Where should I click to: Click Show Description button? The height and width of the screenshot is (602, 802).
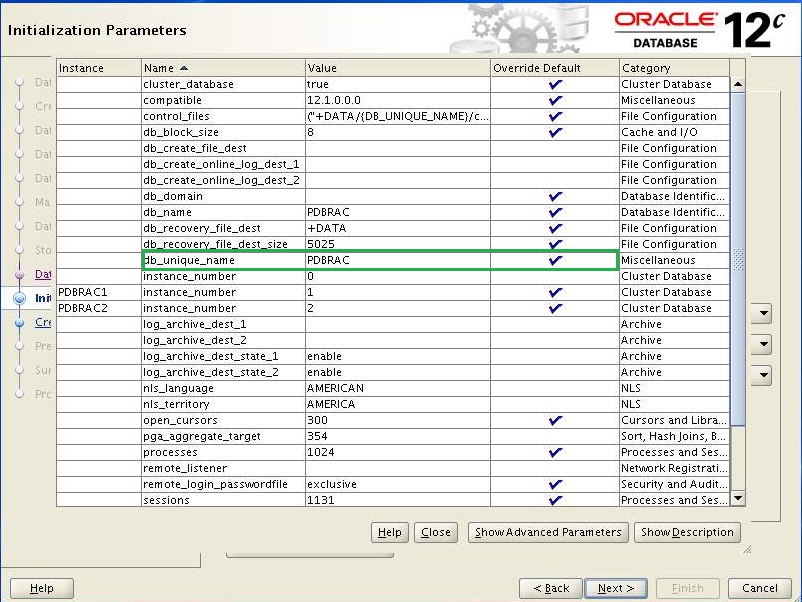pos(687,532)
